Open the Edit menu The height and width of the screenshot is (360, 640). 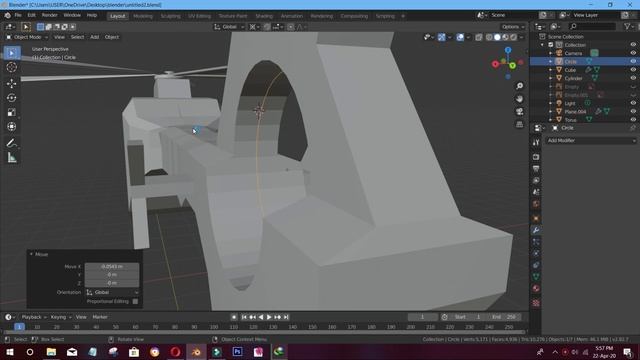tap(31, 15)
